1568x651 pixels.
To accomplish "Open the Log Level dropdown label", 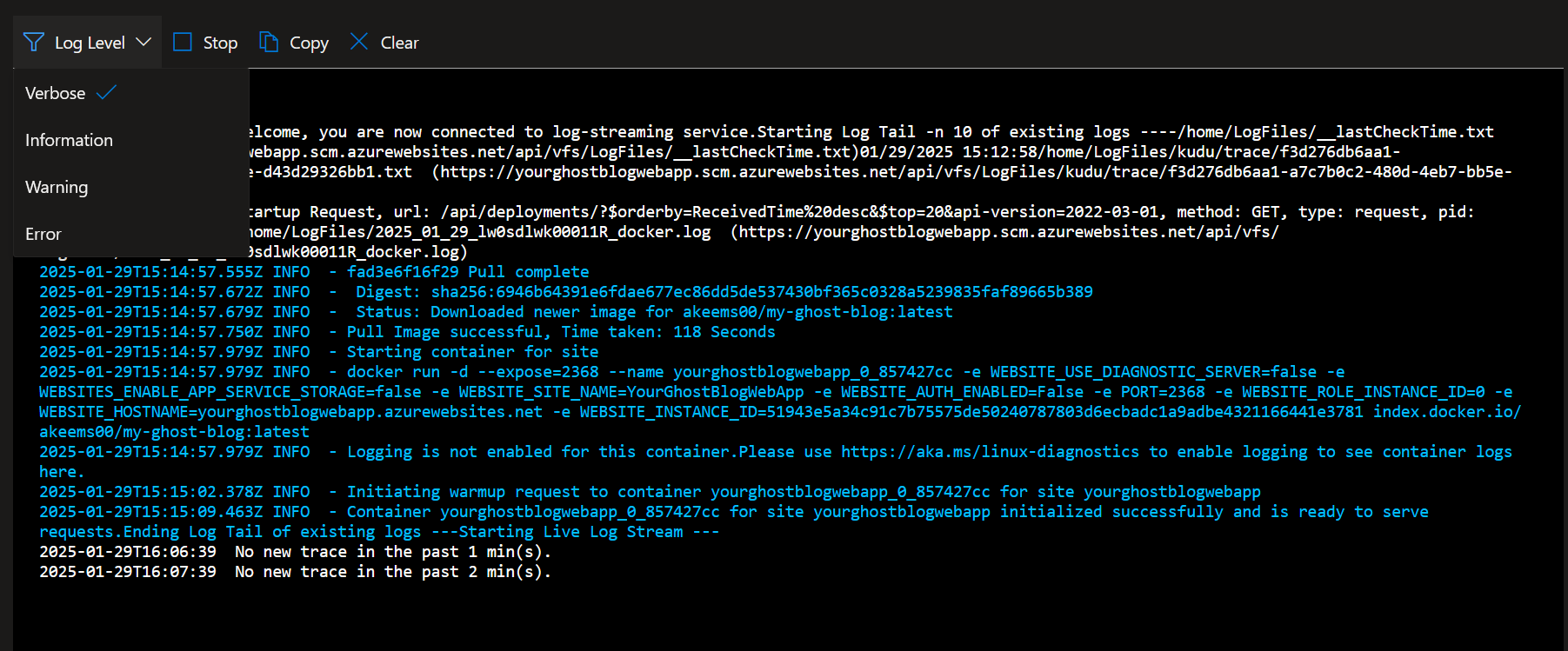I will (x=90, y=43).
